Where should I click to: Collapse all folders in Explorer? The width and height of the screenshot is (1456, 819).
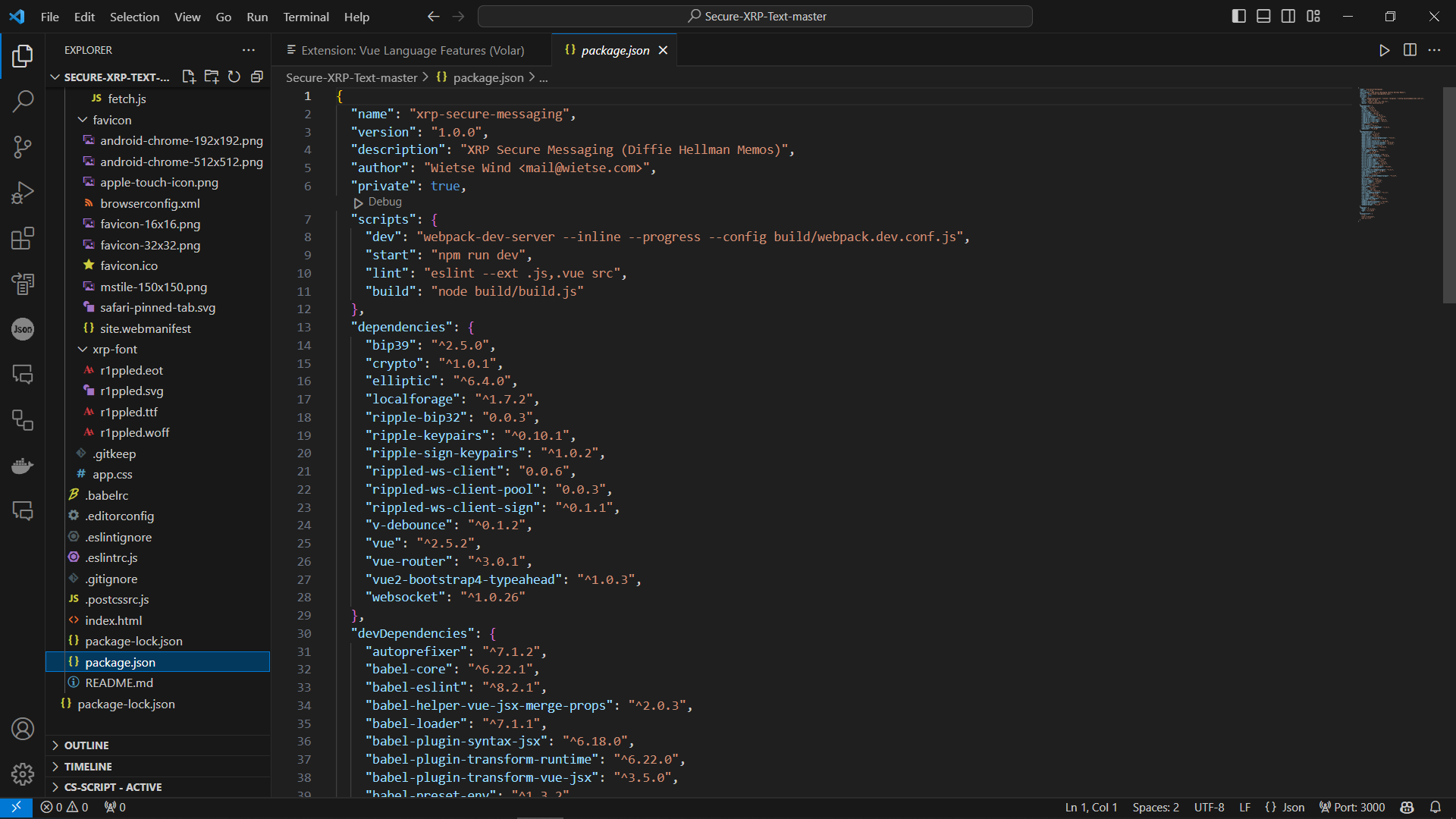tap(257, 77)
